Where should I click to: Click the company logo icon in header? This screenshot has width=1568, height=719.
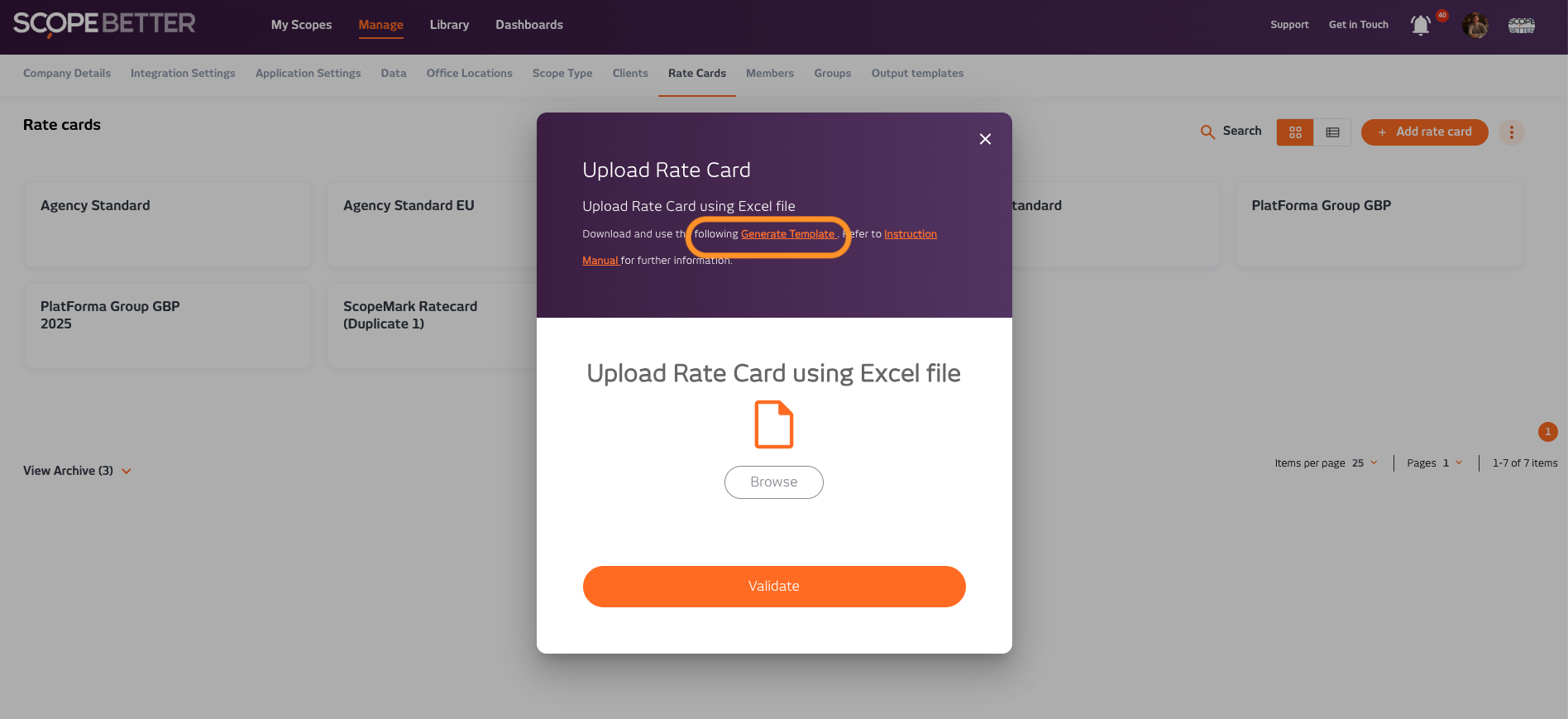coord(1521,26)
